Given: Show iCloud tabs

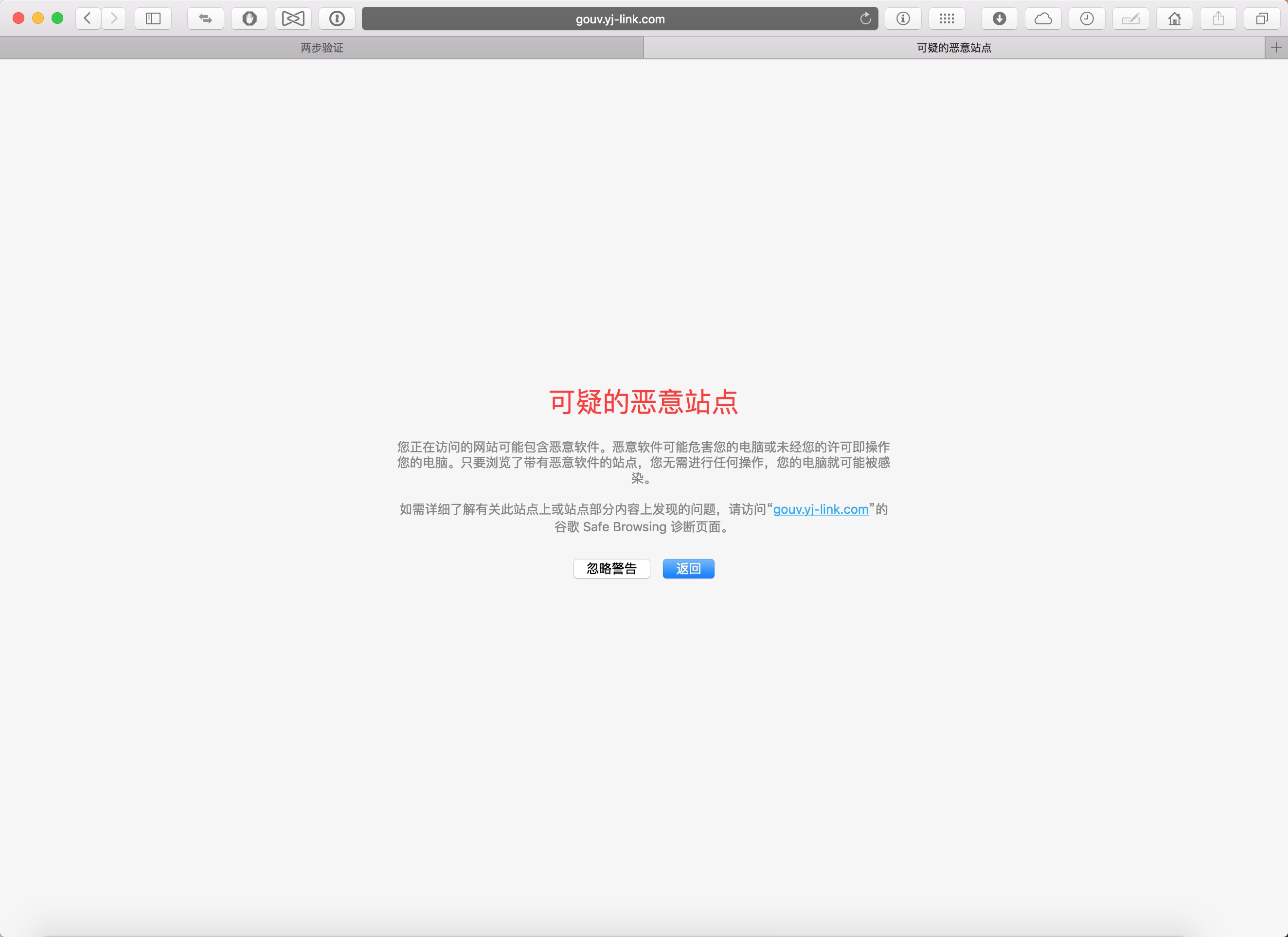Looking at the screenshot, I should pos(1043,19).
